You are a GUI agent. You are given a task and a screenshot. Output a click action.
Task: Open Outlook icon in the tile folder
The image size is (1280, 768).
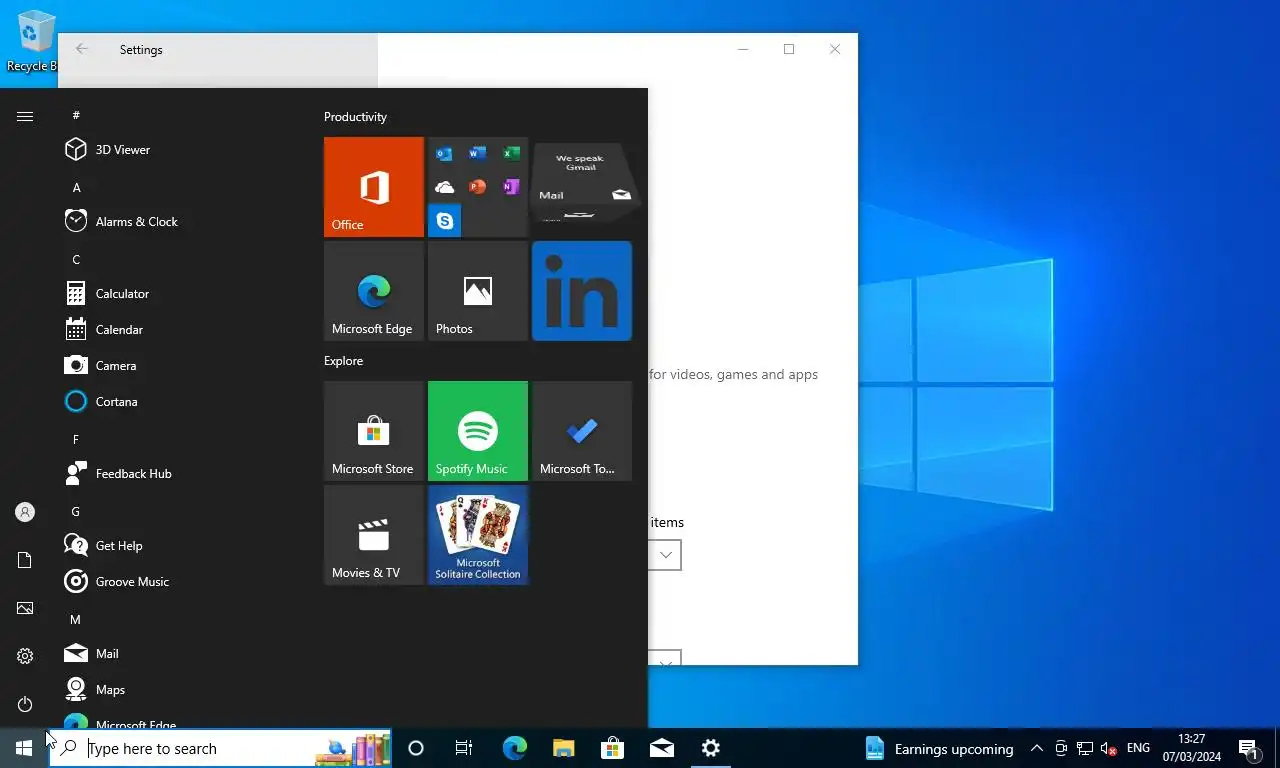coord(445,154)
